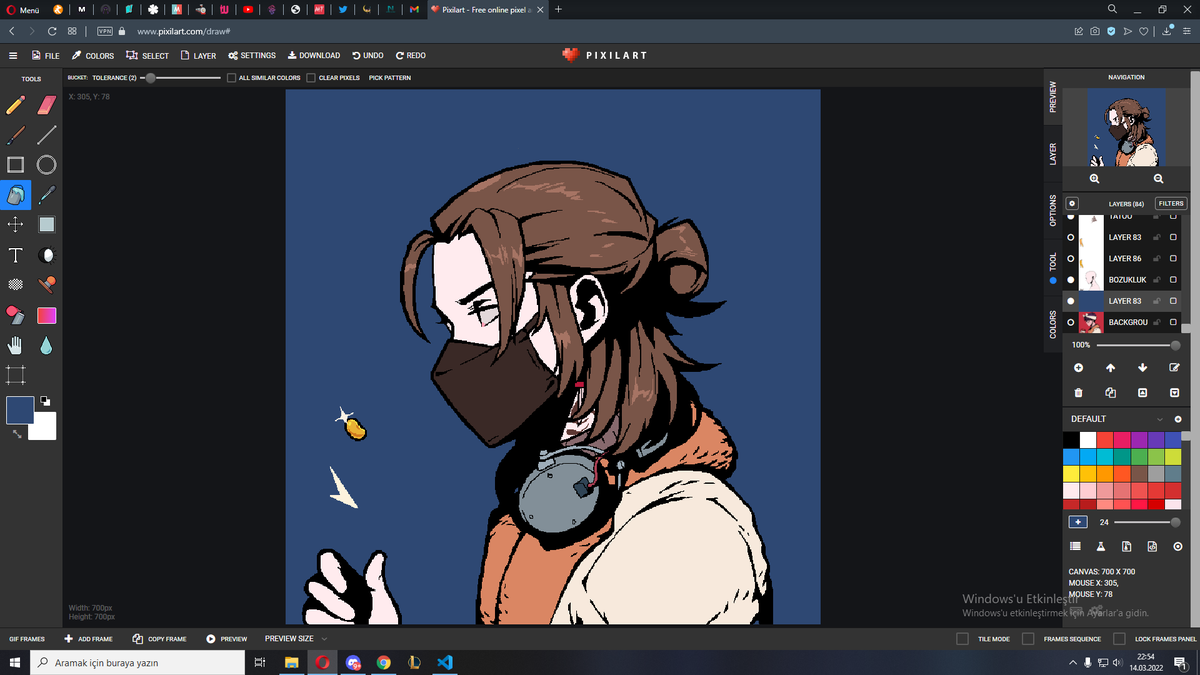The height and width of the screenshot is (675, 1200).
Task: Toggle visibility of BACKGROU layer
Action: [x=1071, y=322]
